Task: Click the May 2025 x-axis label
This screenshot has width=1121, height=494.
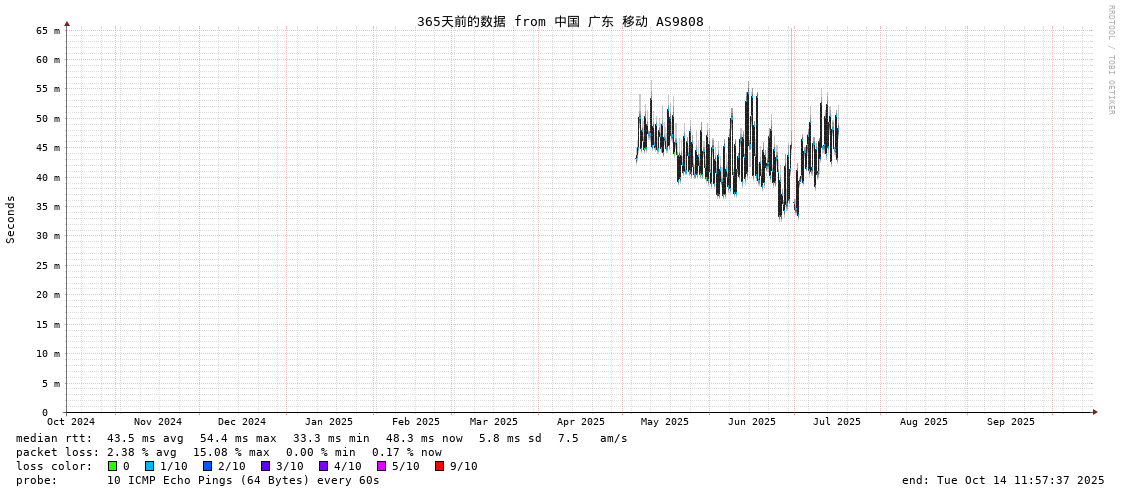Action: click(x=665, y=422)
